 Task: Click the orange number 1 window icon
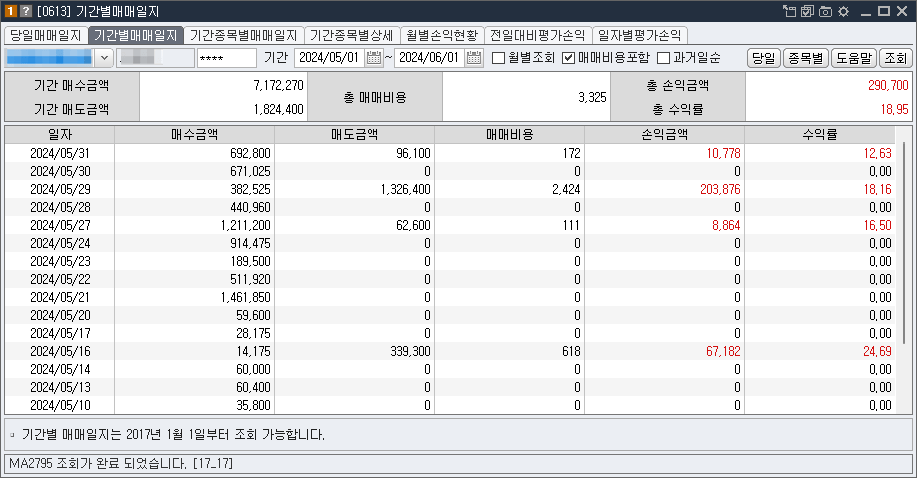(x=11, y=11)
